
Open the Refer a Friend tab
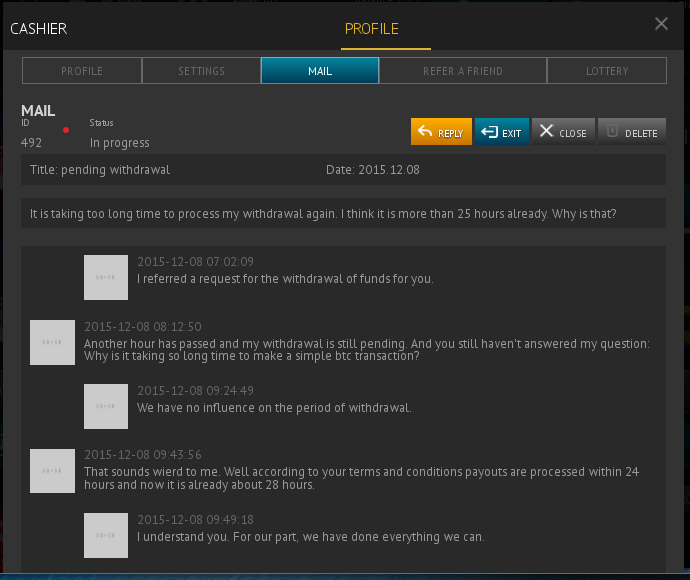pos(463,71)
